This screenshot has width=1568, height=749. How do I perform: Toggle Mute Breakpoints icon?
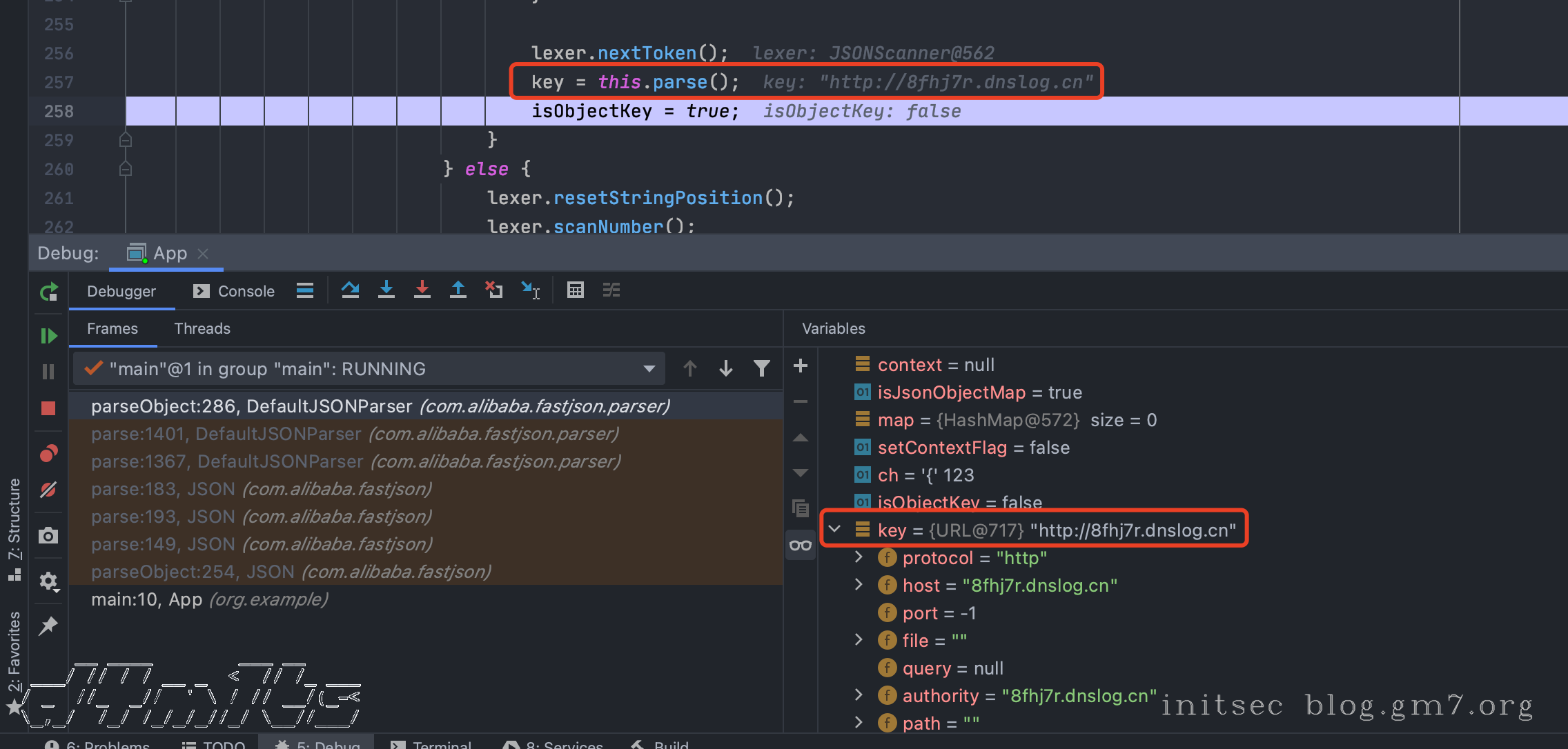(x=48, y=490)
